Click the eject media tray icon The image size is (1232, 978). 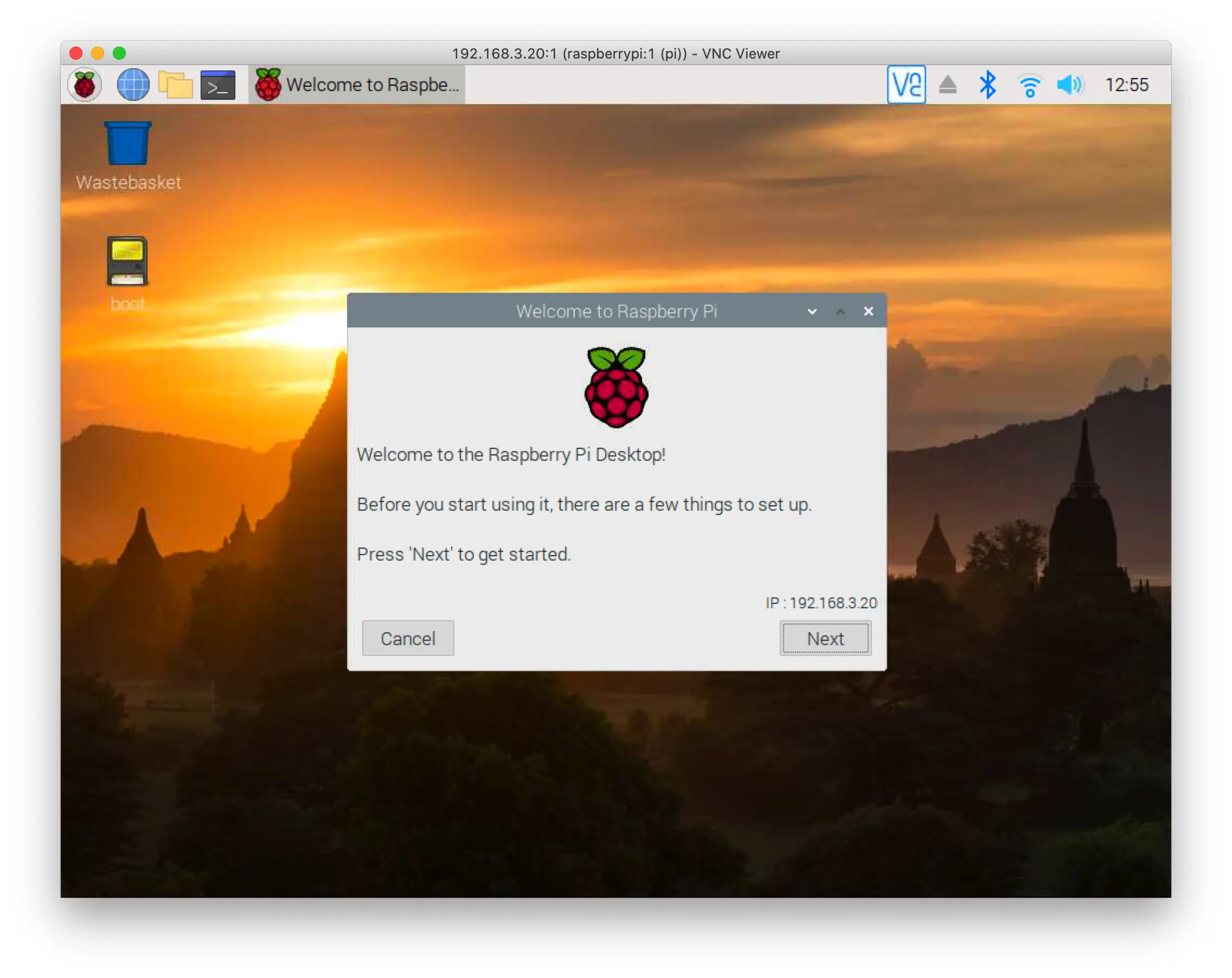(x=948, y=85)
